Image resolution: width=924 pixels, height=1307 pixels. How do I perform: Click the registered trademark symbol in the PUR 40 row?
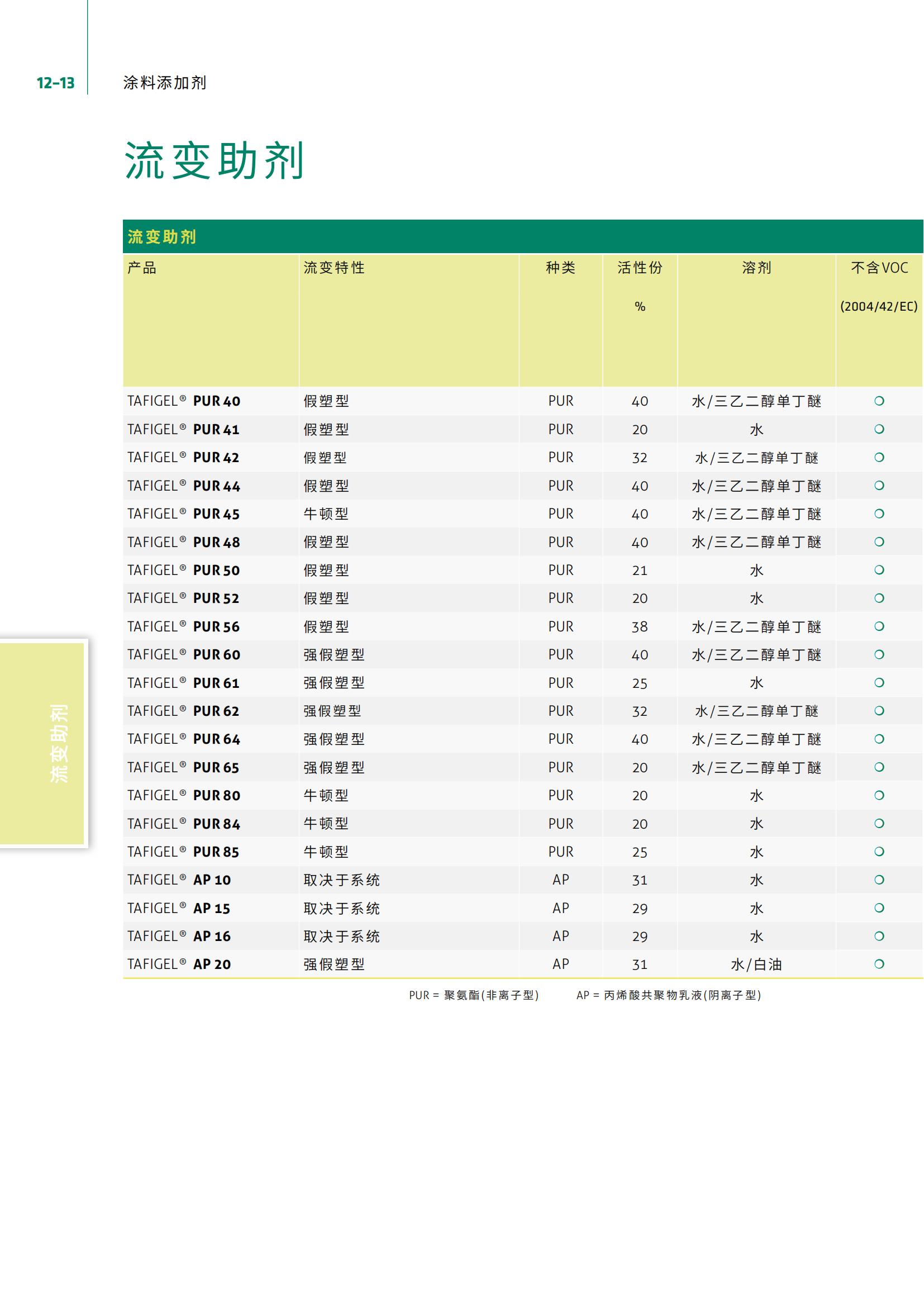183,398
